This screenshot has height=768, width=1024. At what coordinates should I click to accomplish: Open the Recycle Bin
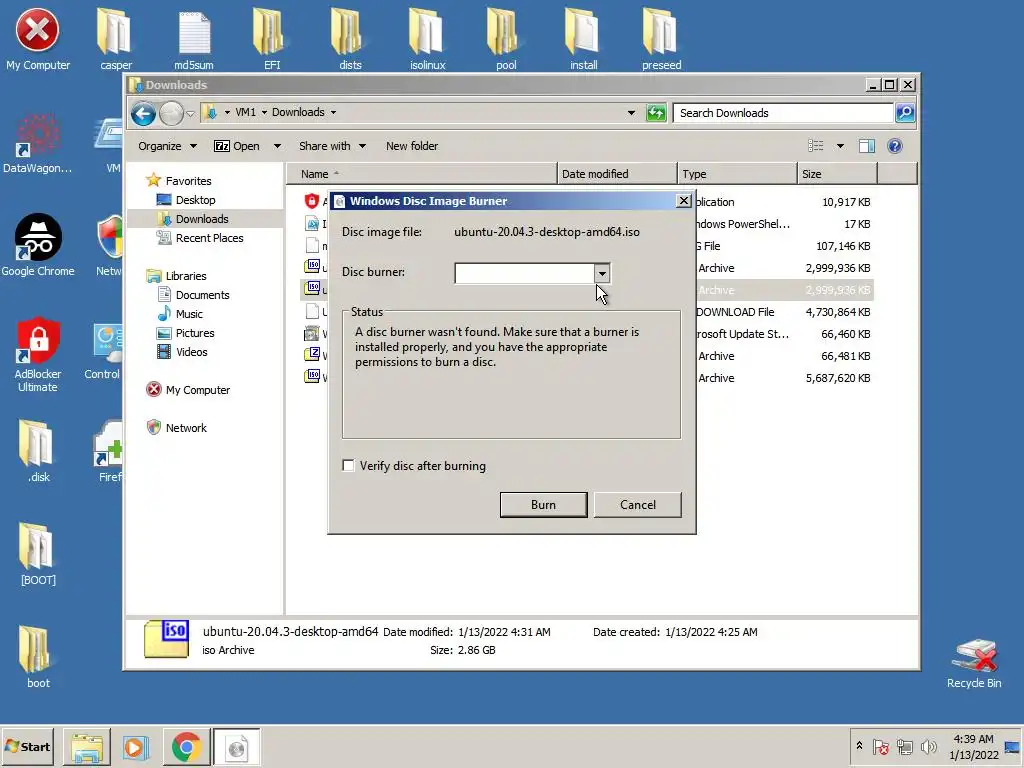[974, 664]
